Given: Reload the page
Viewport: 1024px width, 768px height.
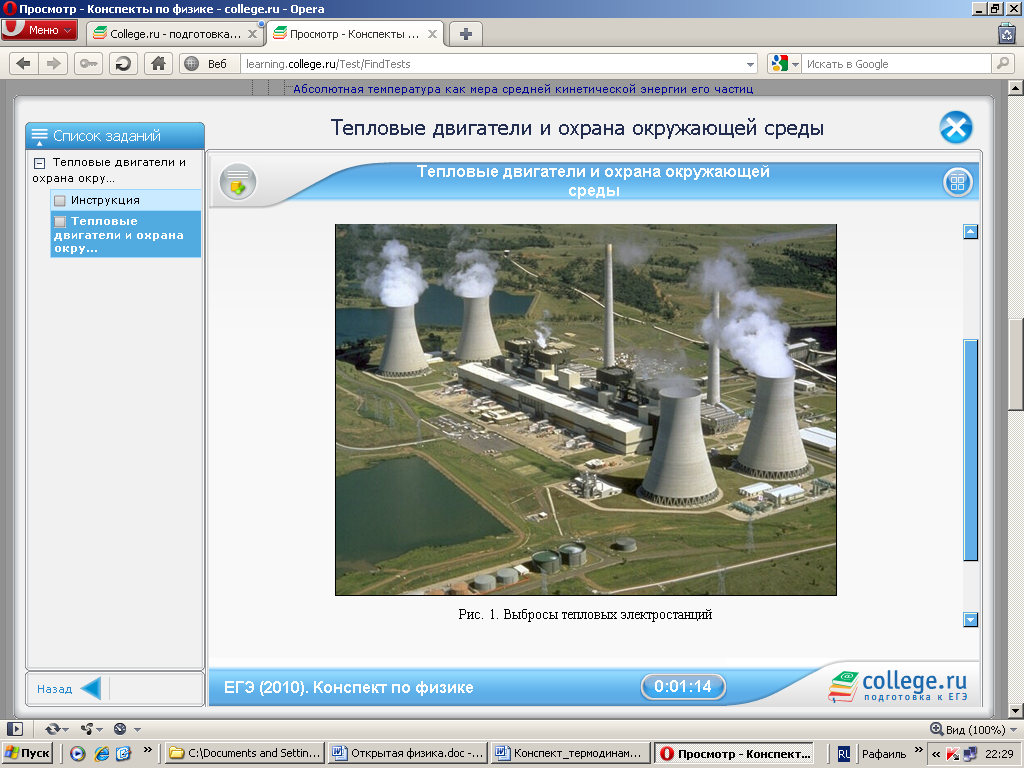Looking at the screenshot, I should coord(123,63).
